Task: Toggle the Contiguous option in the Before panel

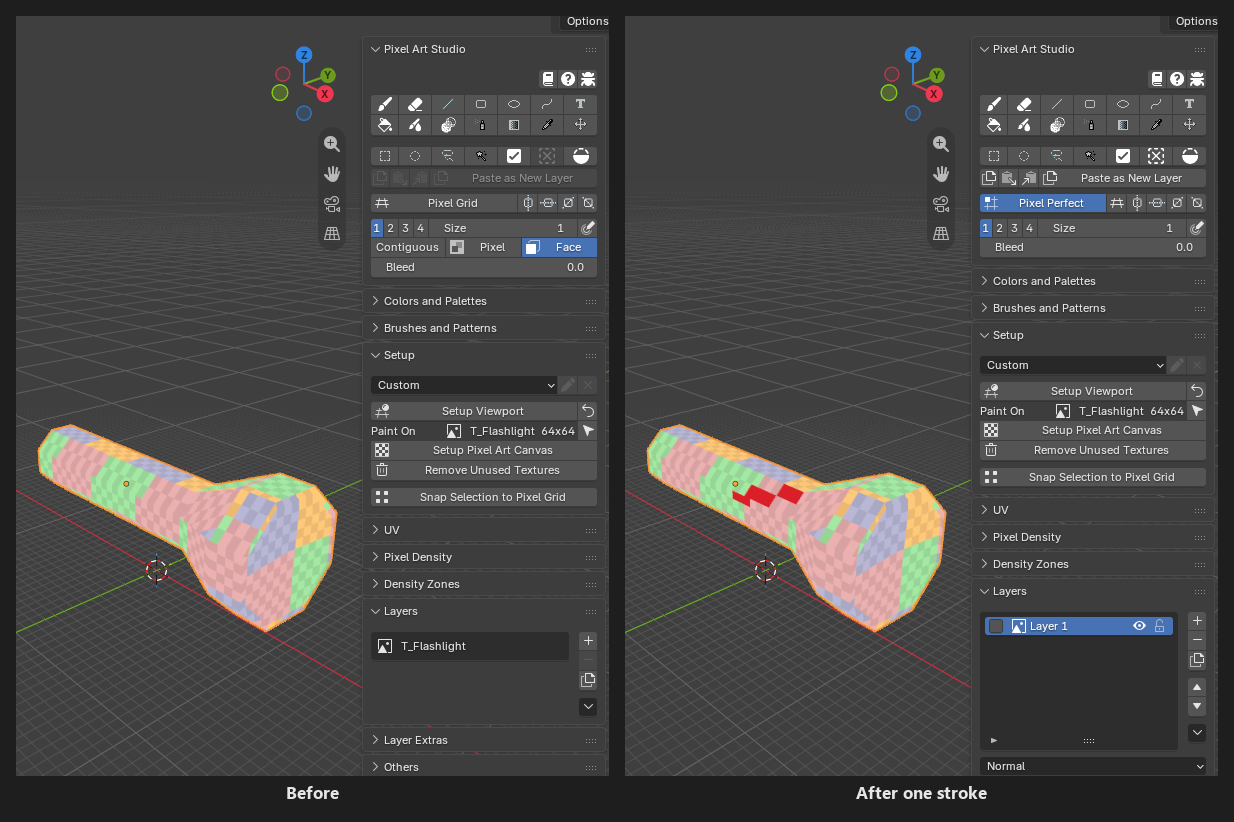Action: click(x=408, y=247)
